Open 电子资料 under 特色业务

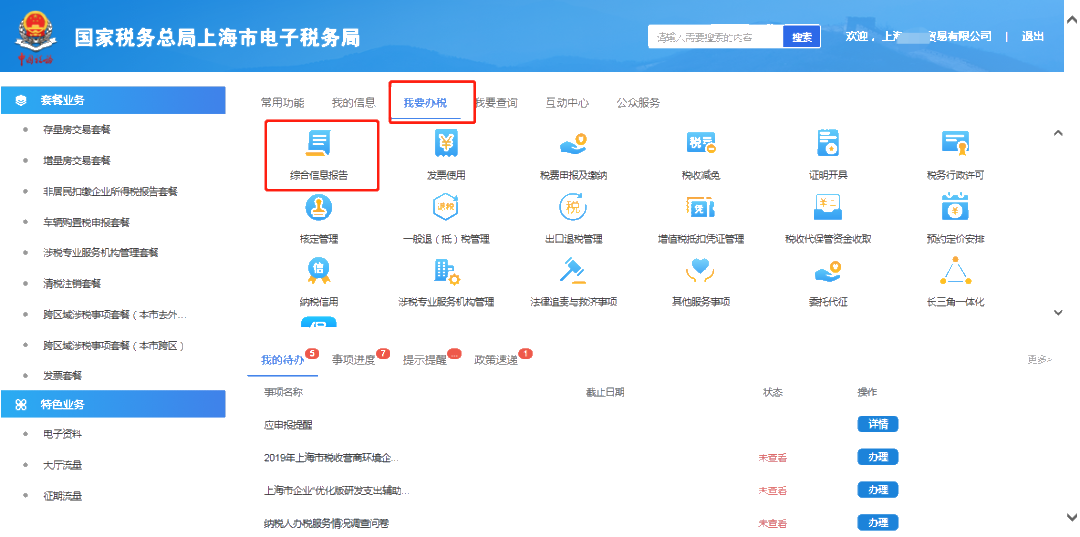click(x=62, y=434)
